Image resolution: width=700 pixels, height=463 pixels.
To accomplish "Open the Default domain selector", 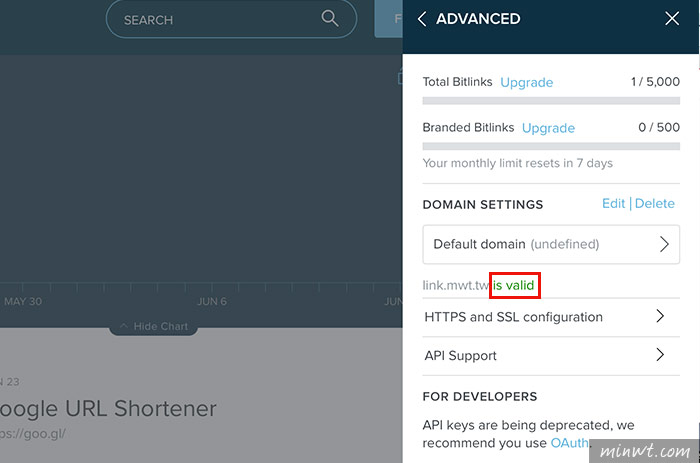I will pyautogui.click(x=551, y=244).
